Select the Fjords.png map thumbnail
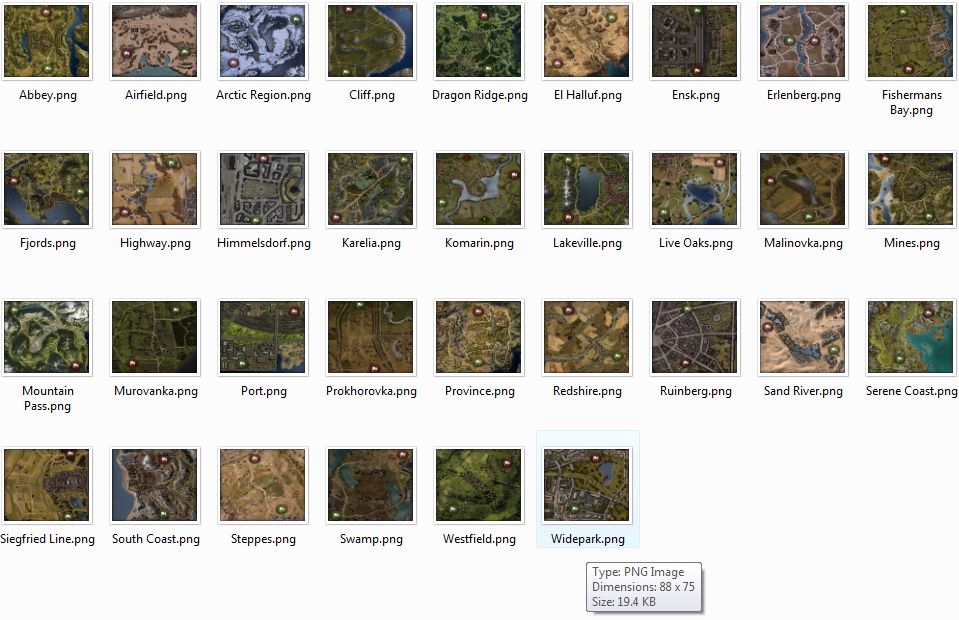 coord(46,189)
